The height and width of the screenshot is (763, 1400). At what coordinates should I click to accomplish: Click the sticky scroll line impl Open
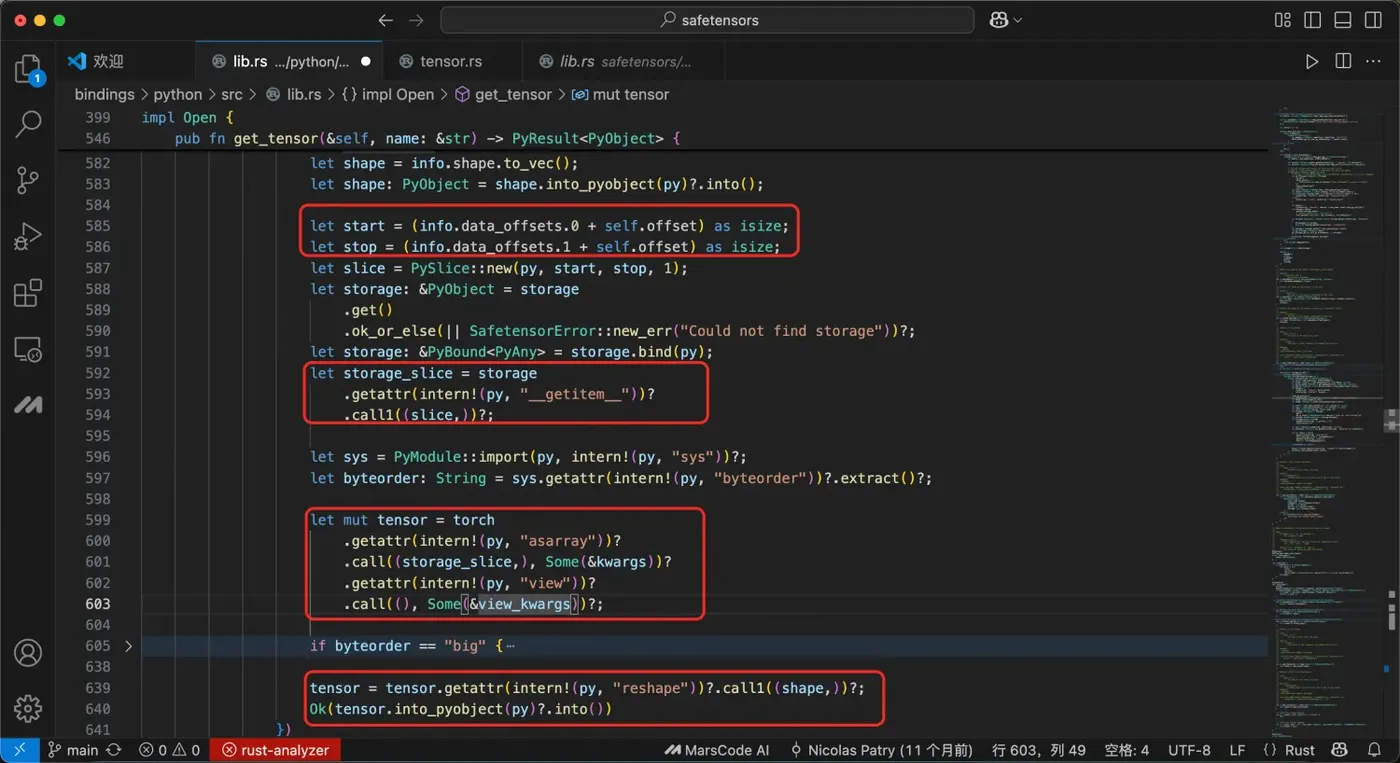[x=188, y=118]
